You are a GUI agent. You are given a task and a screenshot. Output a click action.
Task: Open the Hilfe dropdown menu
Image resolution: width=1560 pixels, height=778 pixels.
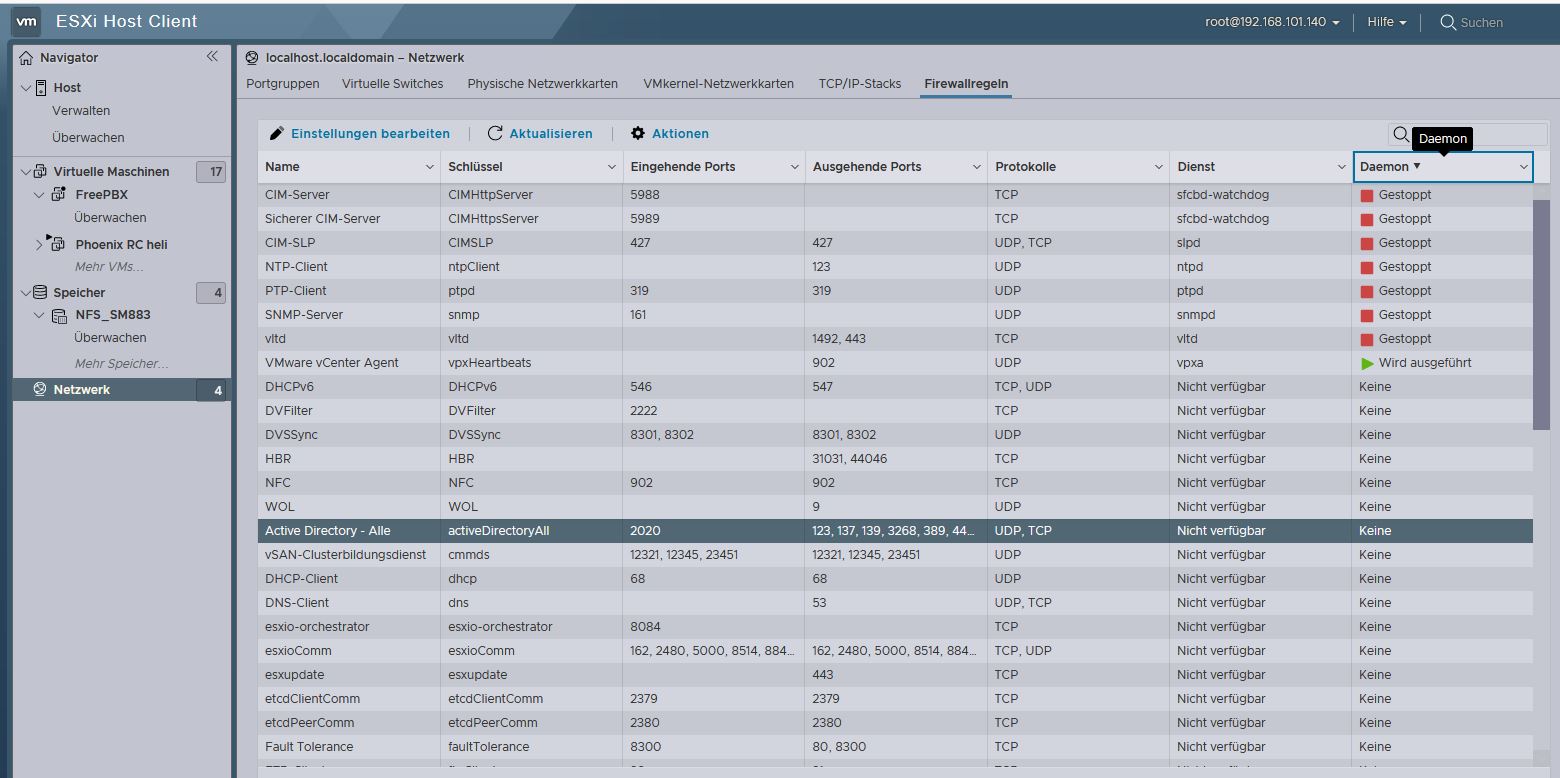click(1386, 22)
